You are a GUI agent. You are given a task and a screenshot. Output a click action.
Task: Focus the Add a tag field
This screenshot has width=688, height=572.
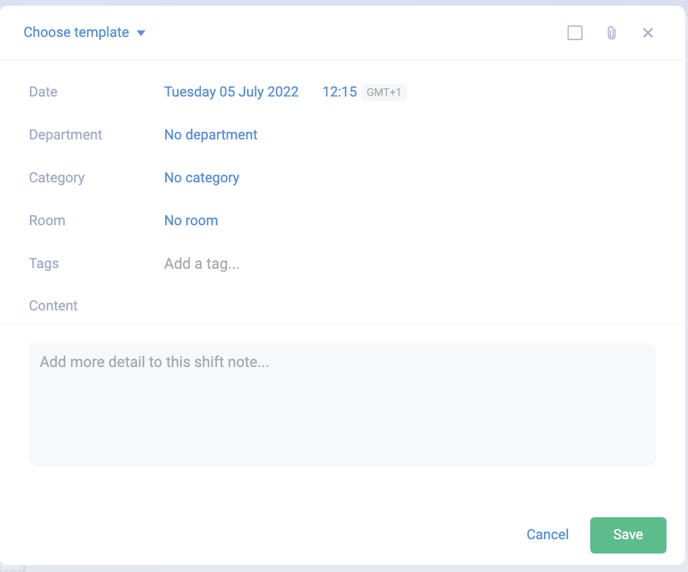(202, 264)
